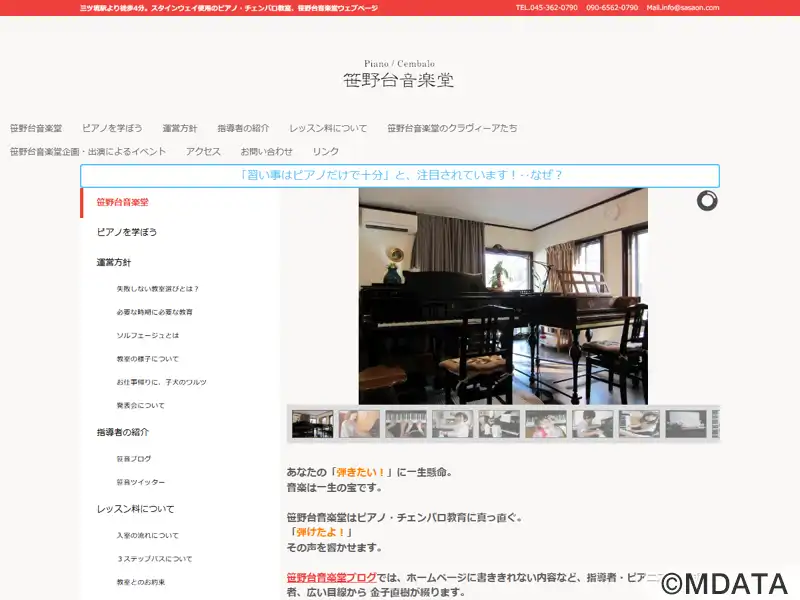Select the first piano room thumbnail

coord(312,423)
